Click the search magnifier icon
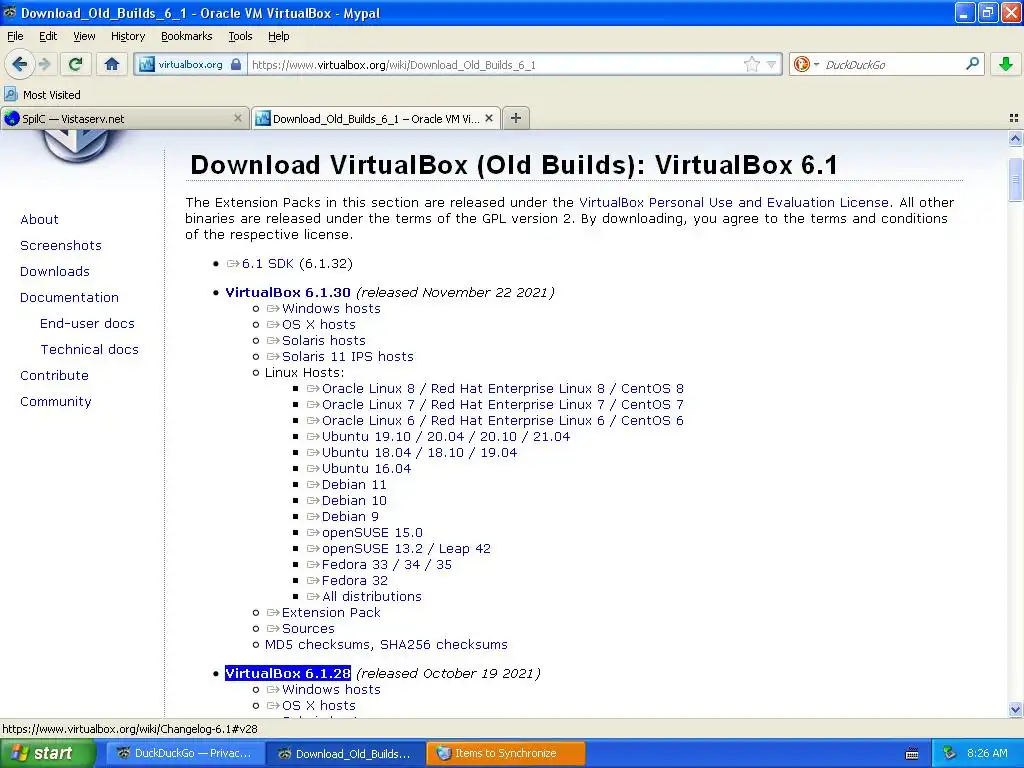The height and width of the screenshot is (768, 1024). click(x=972, y=63)
